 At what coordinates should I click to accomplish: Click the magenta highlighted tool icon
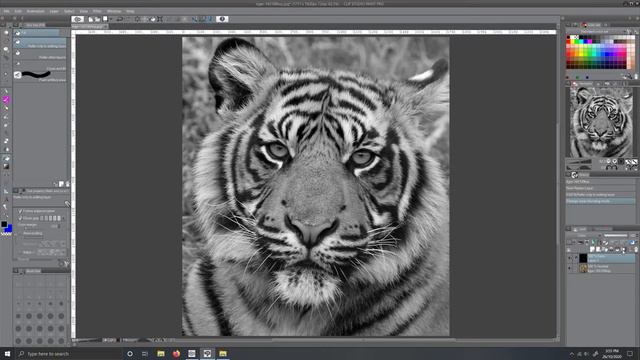pos(6,100)
